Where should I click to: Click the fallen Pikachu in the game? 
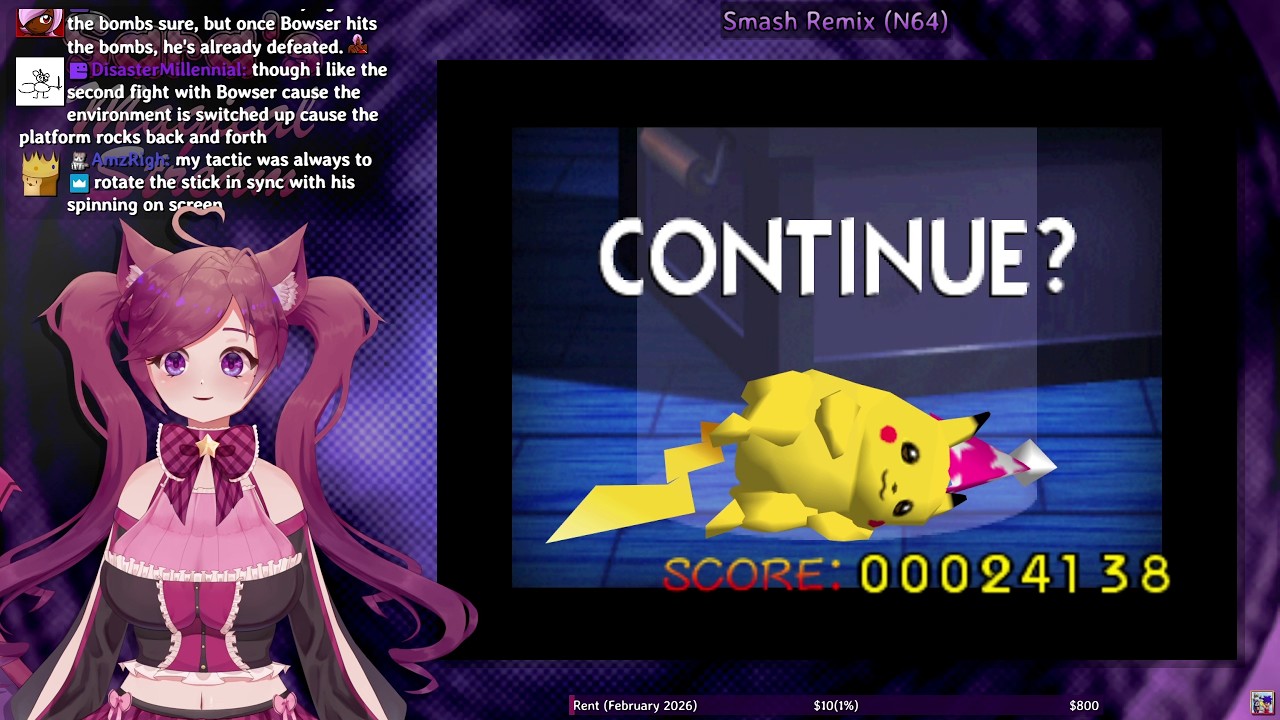point(800,457)
